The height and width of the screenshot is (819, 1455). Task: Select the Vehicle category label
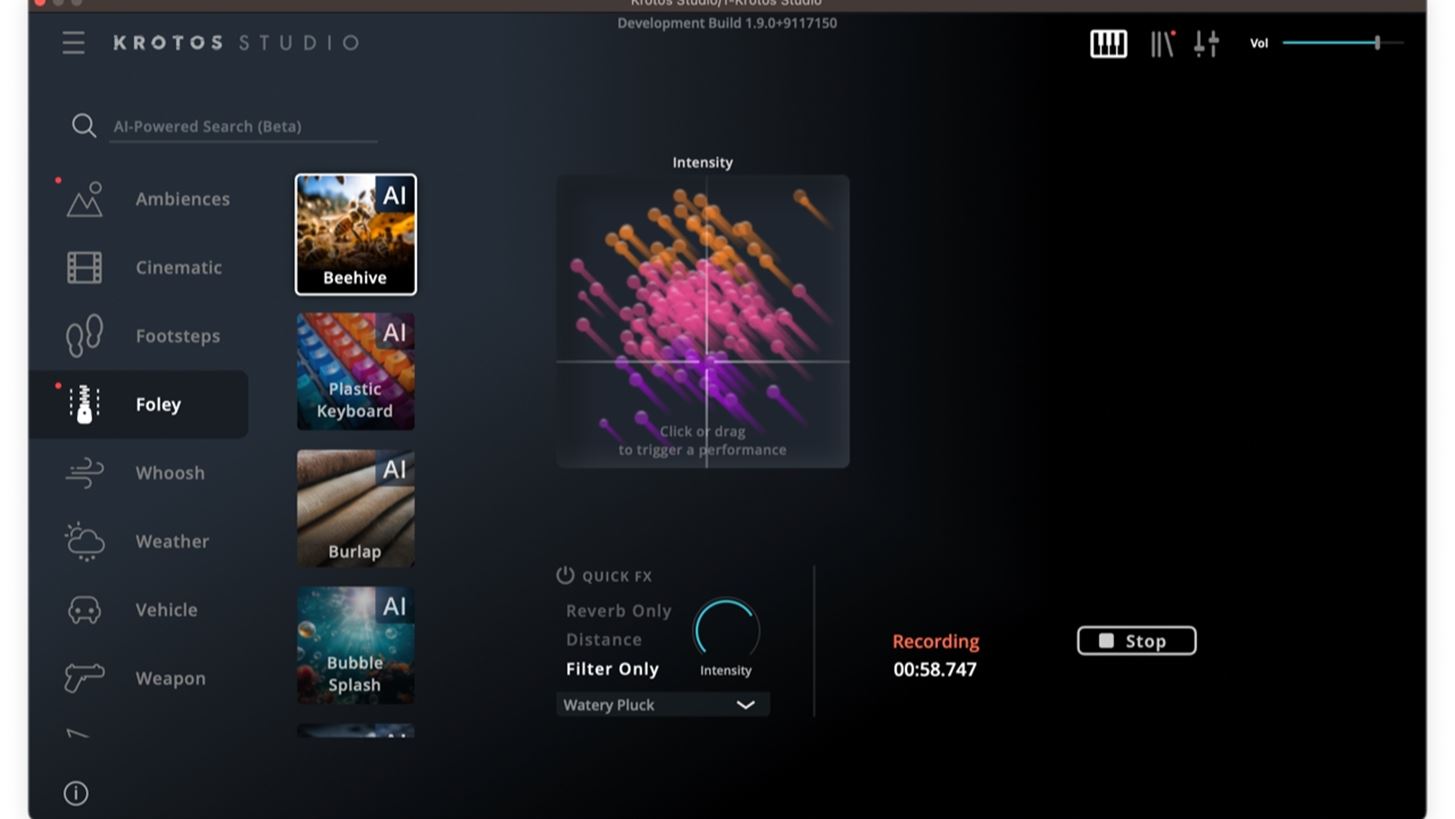pos(166,610)
